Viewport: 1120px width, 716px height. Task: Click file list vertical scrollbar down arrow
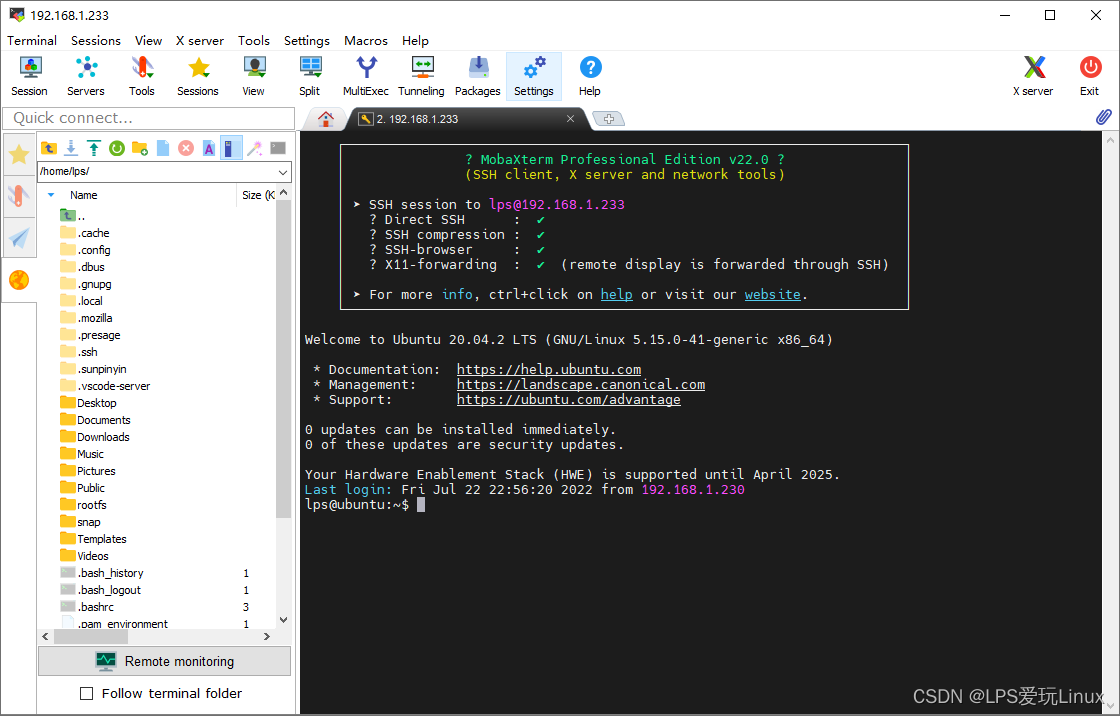(x=284, y=620)
